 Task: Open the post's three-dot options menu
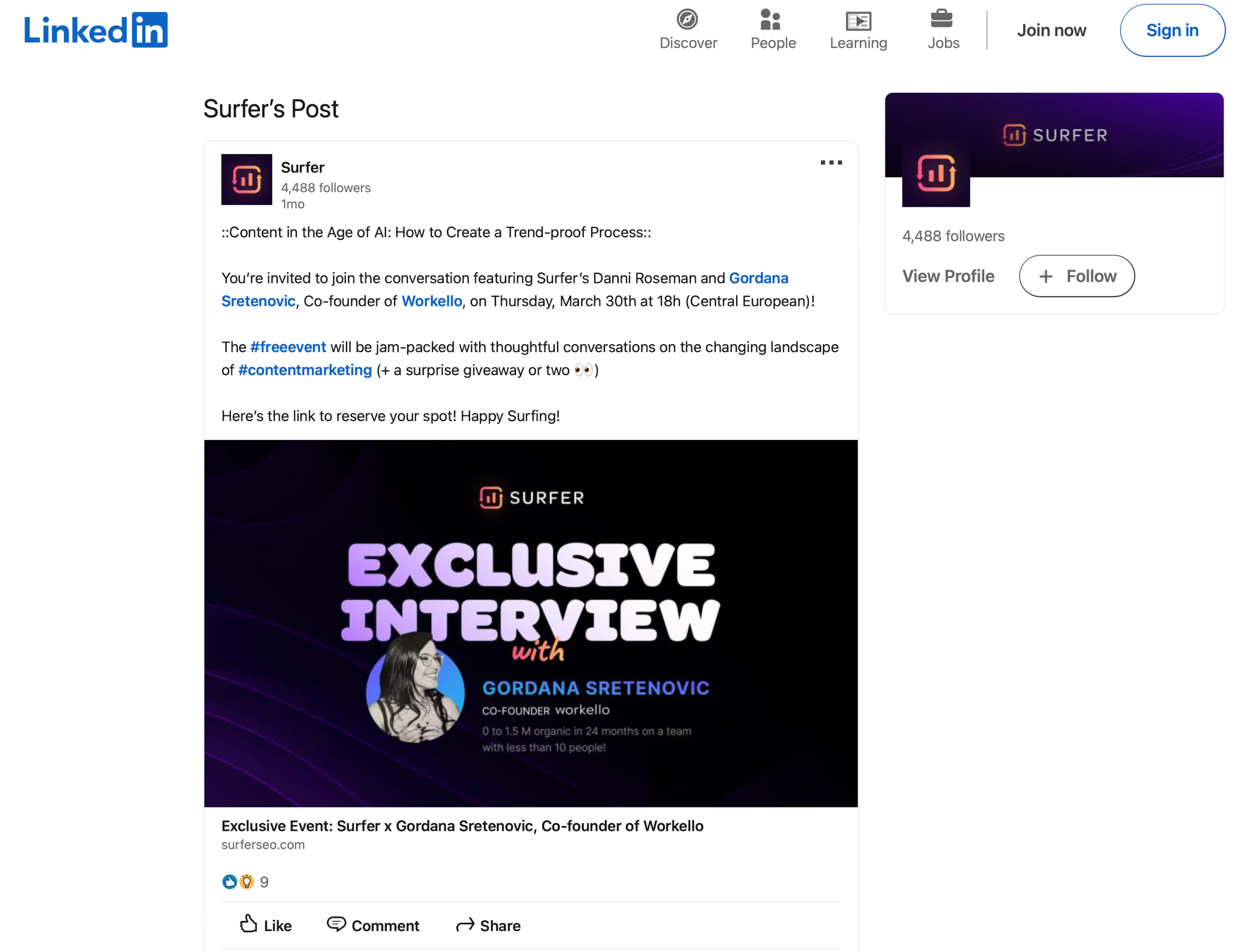831,163
